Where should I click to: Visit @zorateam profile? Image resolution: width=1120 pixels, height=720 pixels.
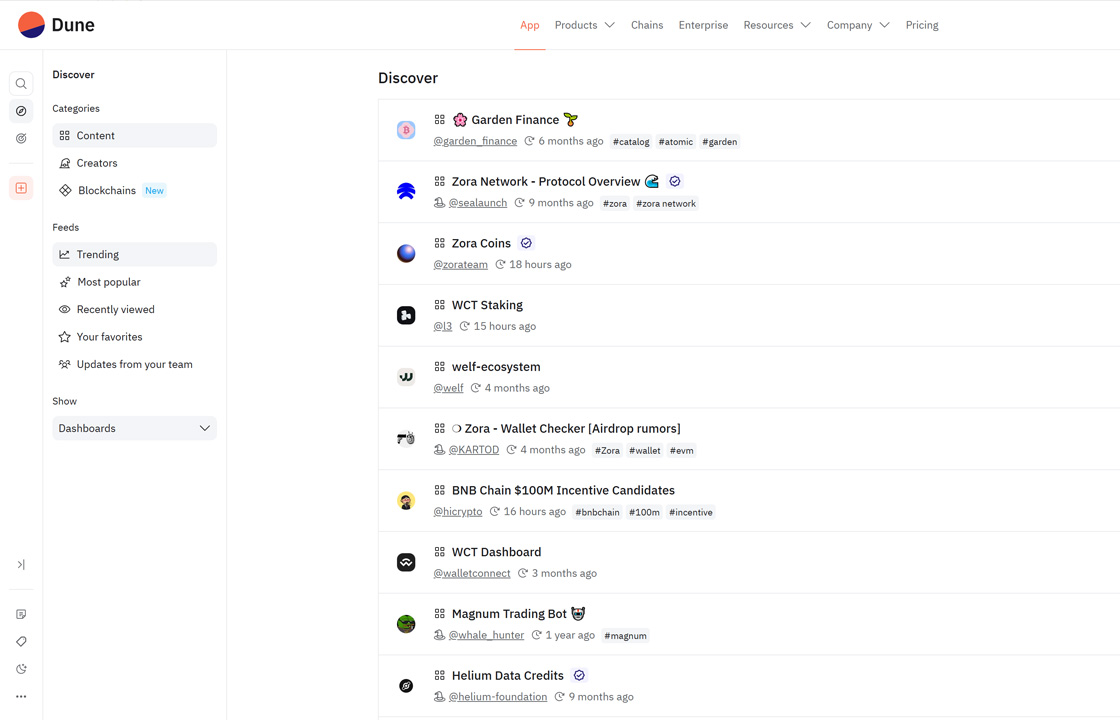point(461,264)
